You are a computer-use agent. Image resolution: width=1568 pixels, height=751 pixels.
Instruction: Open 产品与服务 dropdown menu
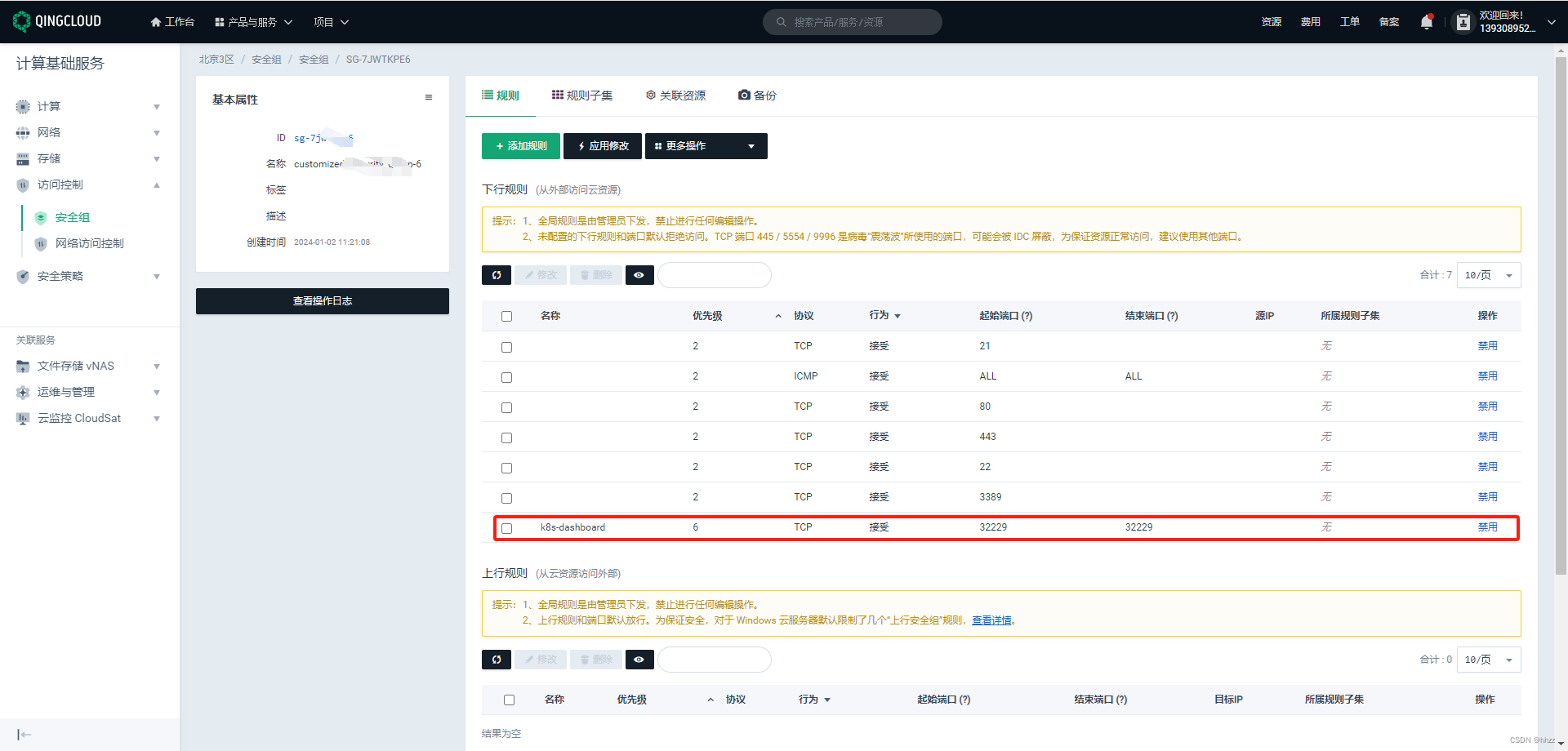tap(253, 22)
